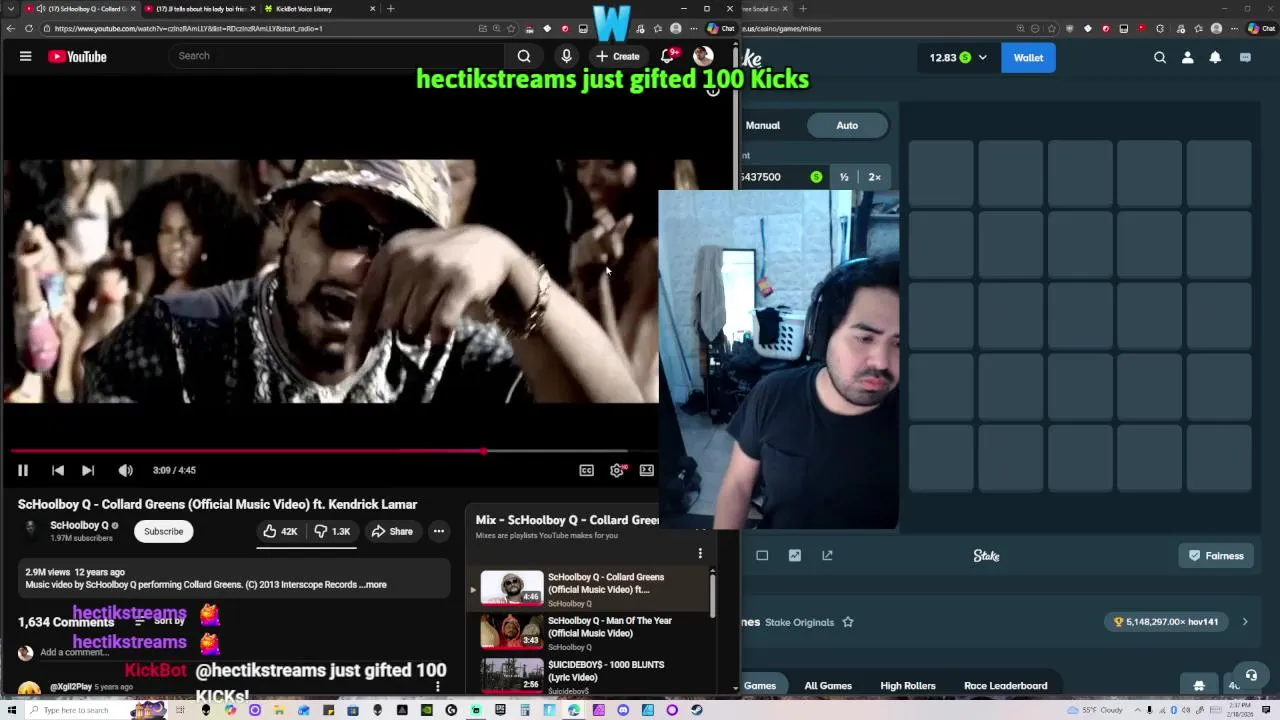Open the YouTube Create button
The height and width of the screenshot is (720, 1280).
(617, 56)
